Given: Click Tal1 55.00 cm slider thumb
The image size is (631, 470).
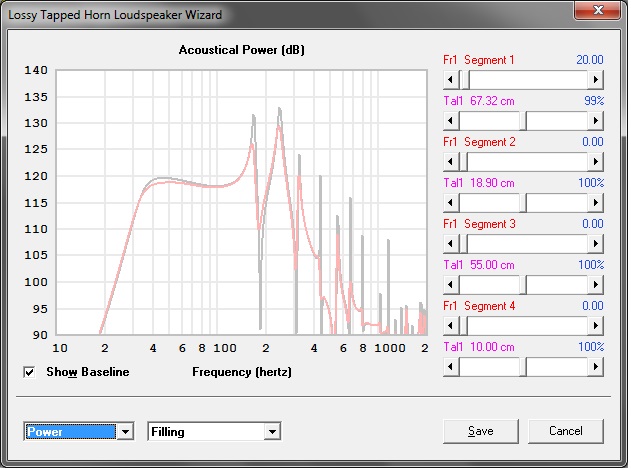Looking at the screenshot, I should [x=523, y=285].
